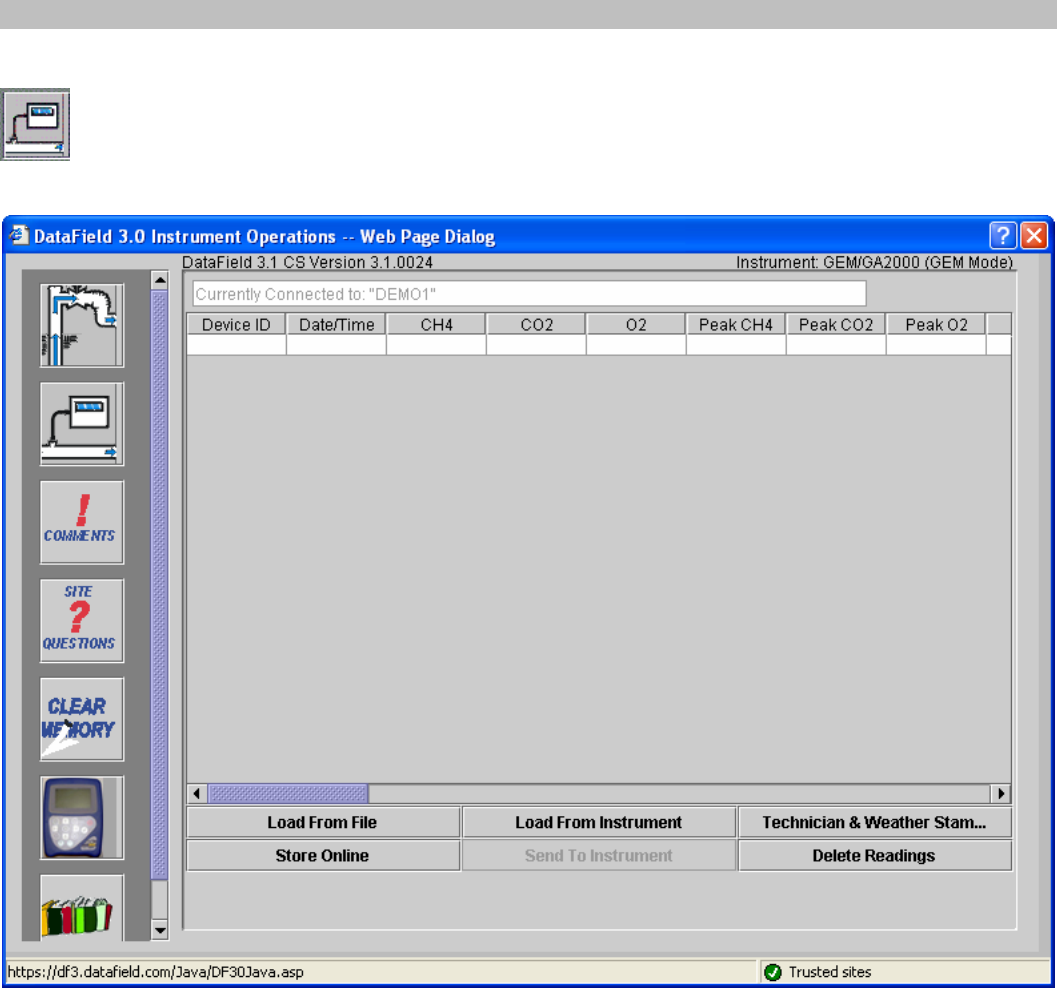This screenshot has width=1057, height=988.
Task: Open the Site Questions icon
Action: [x=82, y=621]
